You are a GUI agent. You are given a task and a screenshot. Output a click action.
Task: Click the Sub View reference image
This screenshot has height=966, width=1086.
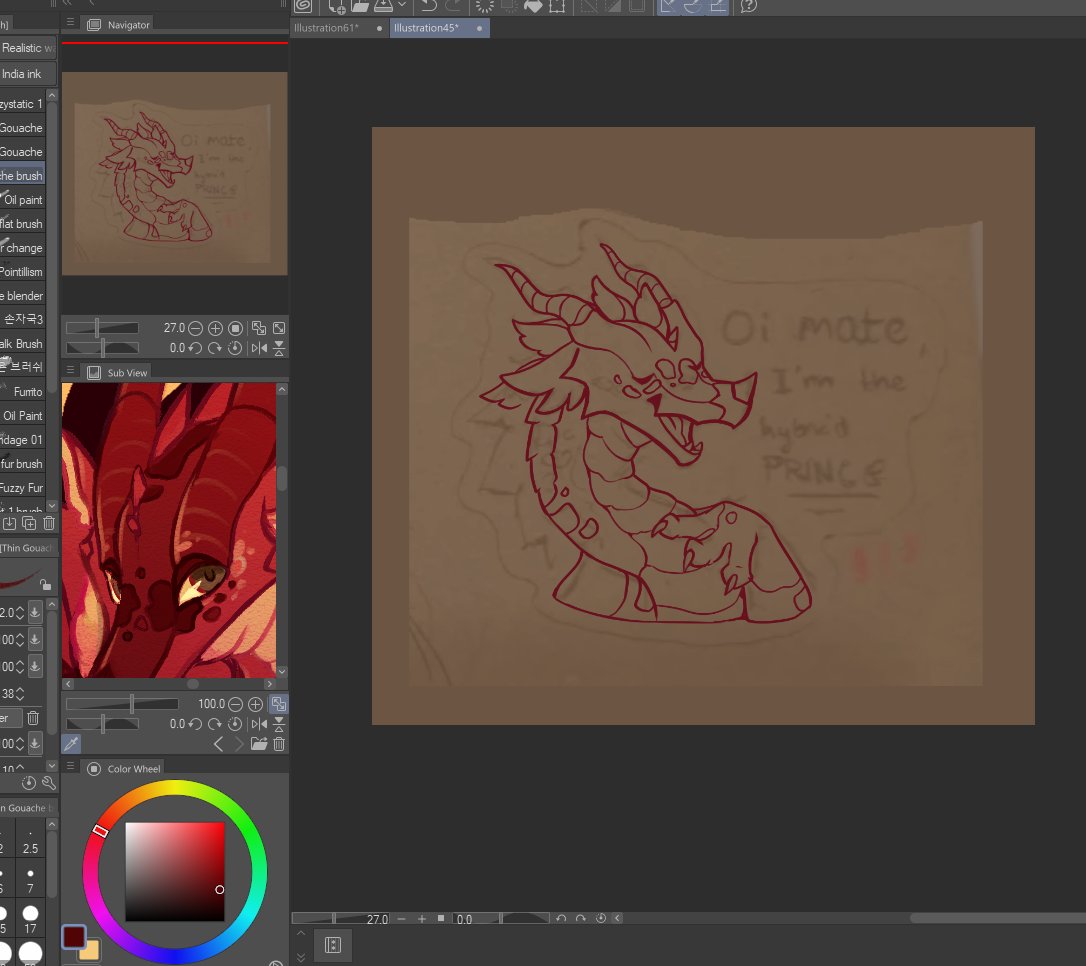(x=169, y=530)
